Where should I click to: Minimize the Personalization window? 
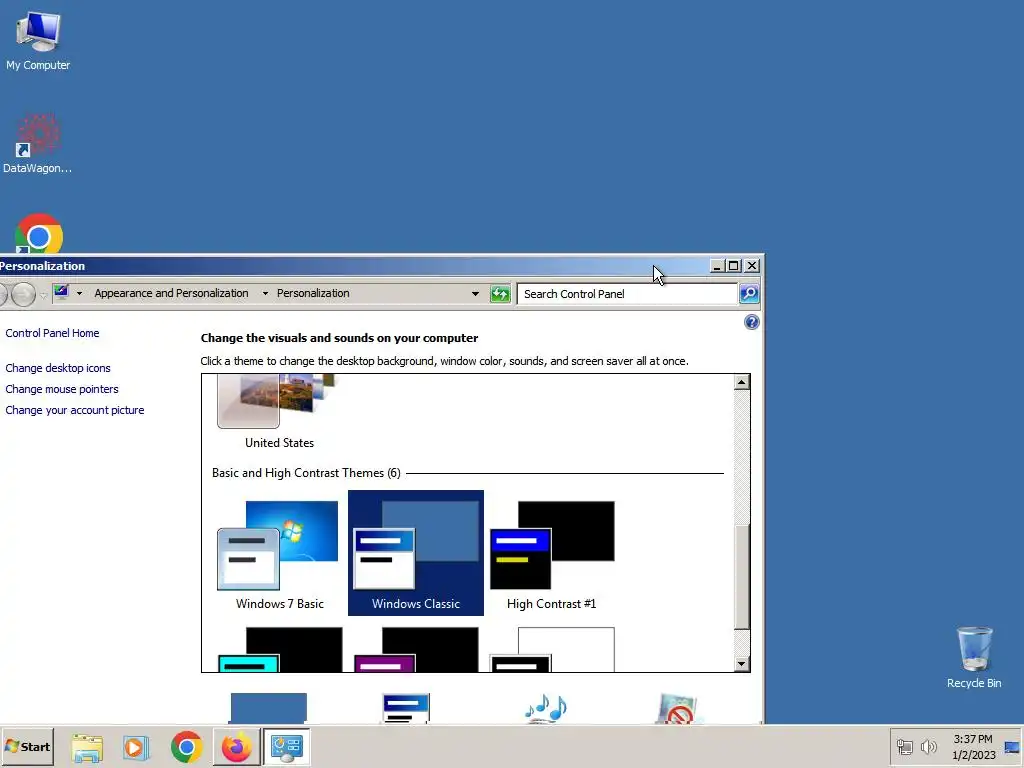coord(716,266)
